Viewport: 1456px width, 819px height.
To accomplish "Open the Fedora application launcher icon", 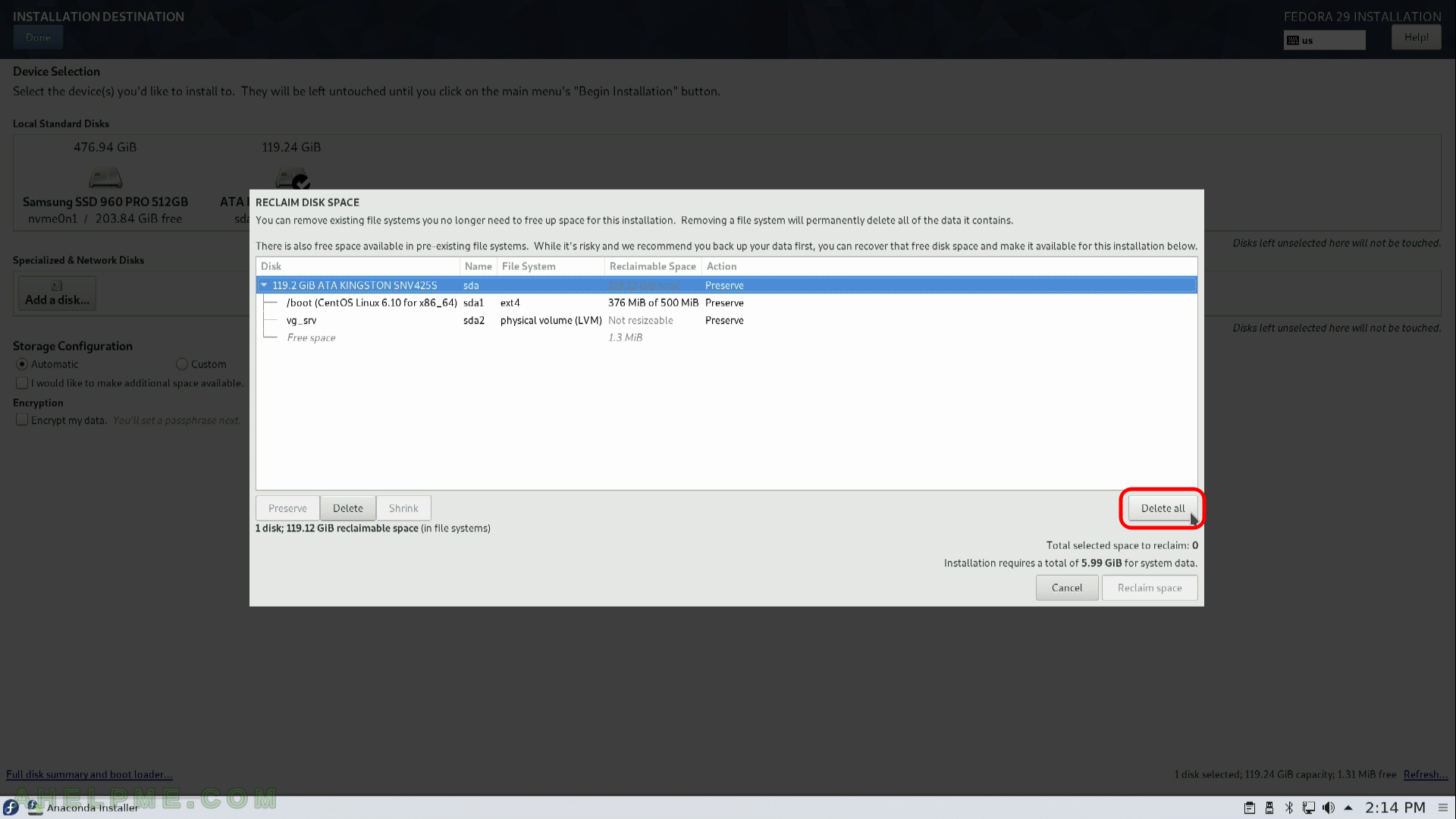I will (x=11, y=808).
